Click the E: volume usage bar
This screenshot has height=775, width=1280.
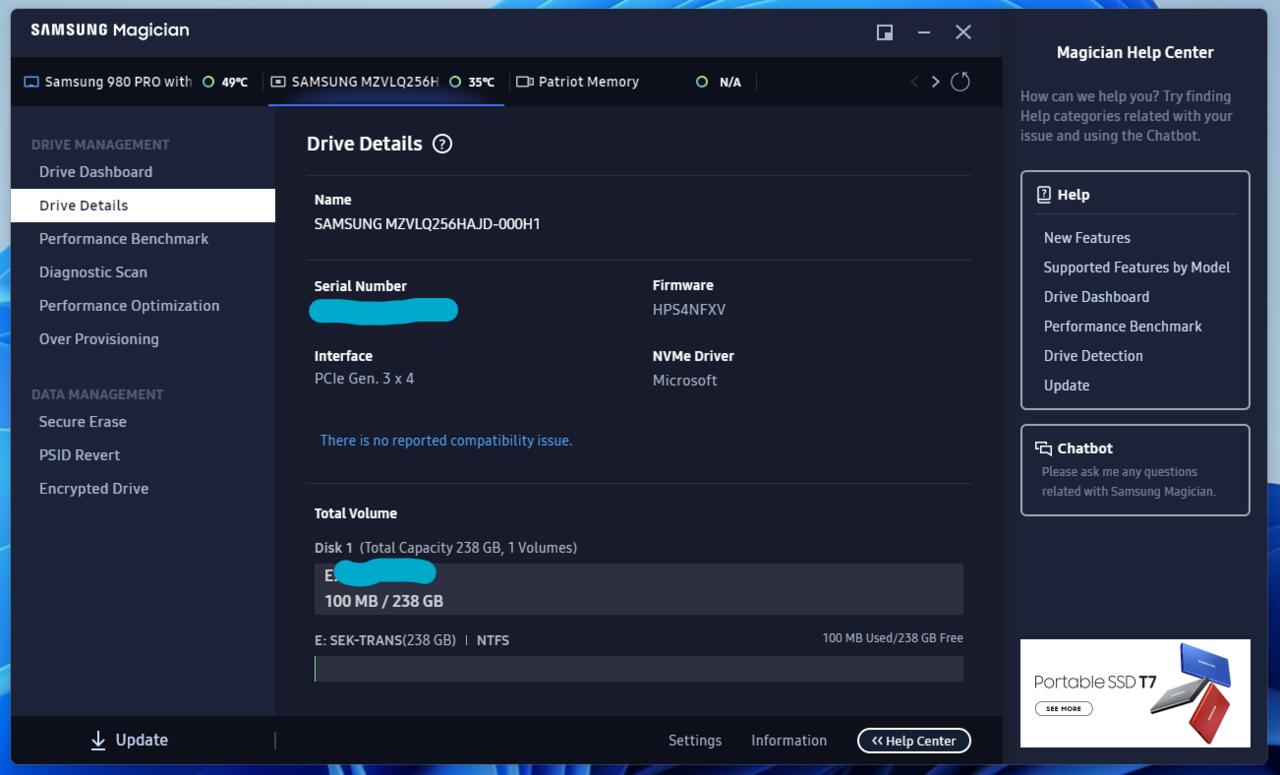pyautogui.click(x=638, y=669)
